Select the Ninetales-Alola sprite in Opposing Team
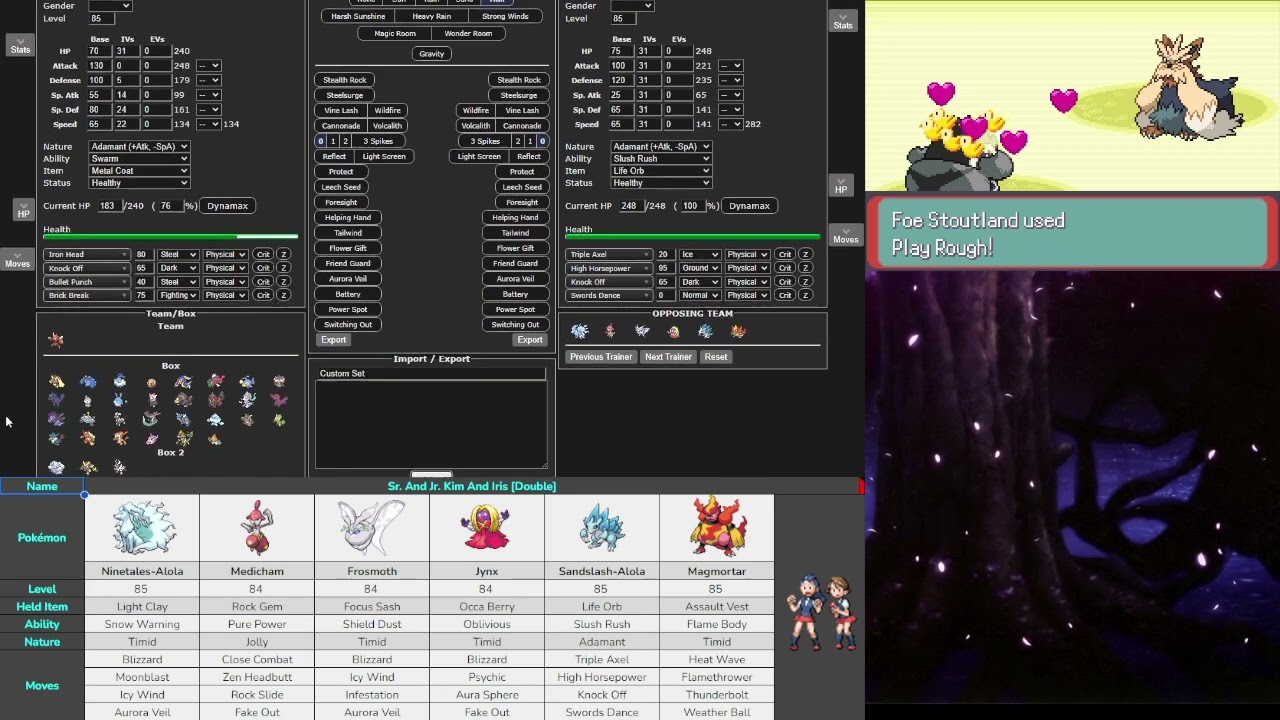This screenshot has width=1280, height=720. [x=579, y=332]
